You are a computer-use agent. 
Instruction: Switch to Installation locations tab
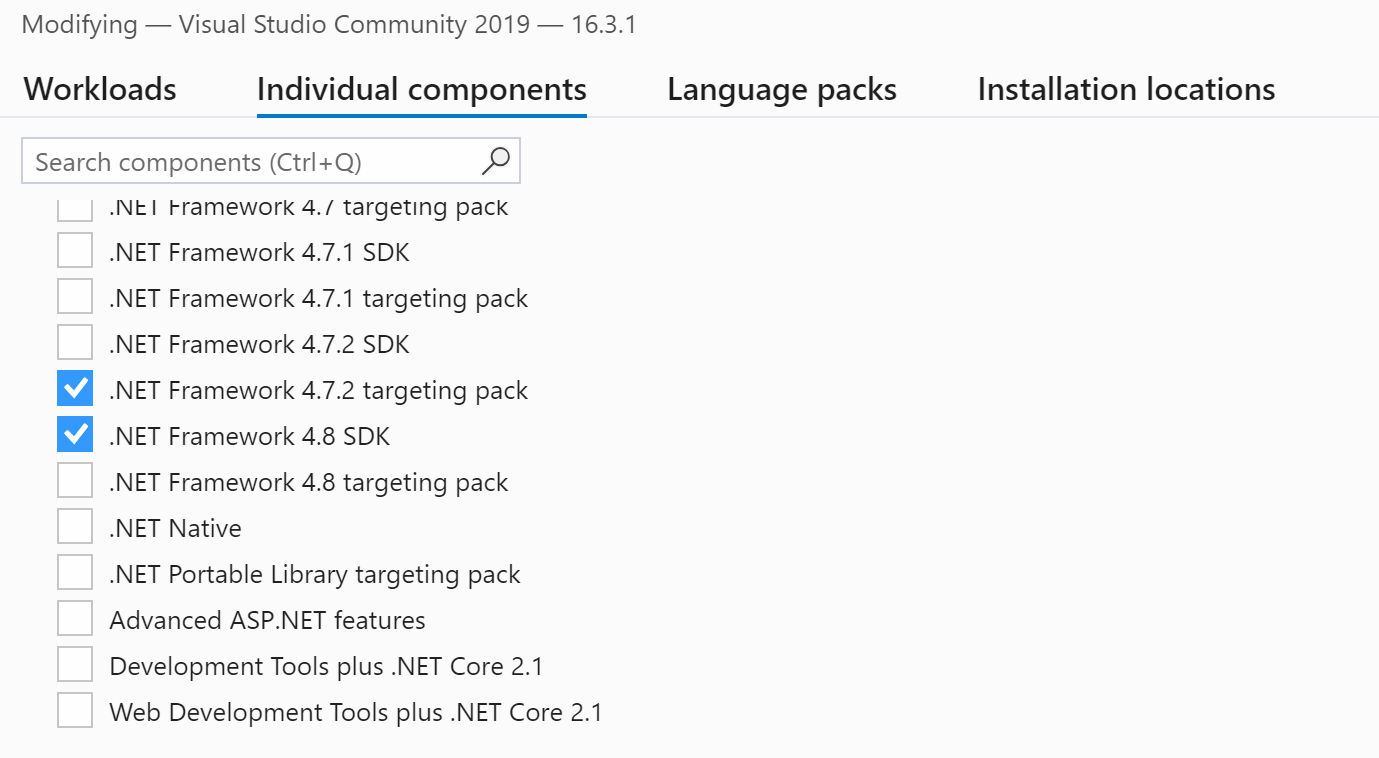1125,89
